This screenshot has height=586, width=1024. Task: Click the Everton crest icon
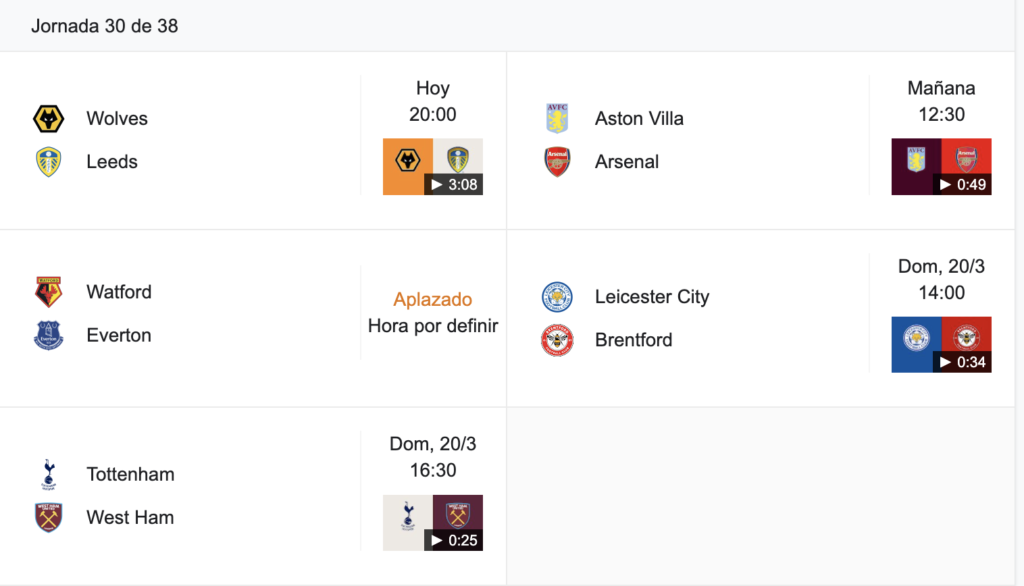tap(48, 335)
